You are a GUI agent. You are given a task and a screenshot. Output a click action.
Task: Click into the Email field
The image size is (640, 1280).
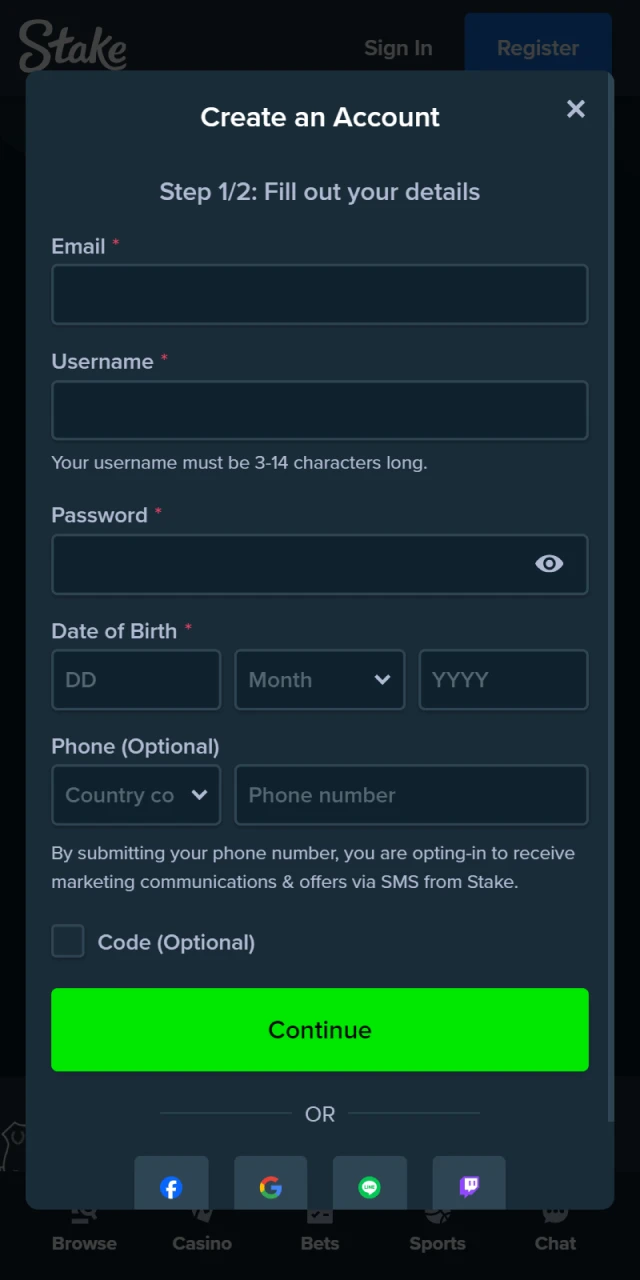(x=319, y=294)
